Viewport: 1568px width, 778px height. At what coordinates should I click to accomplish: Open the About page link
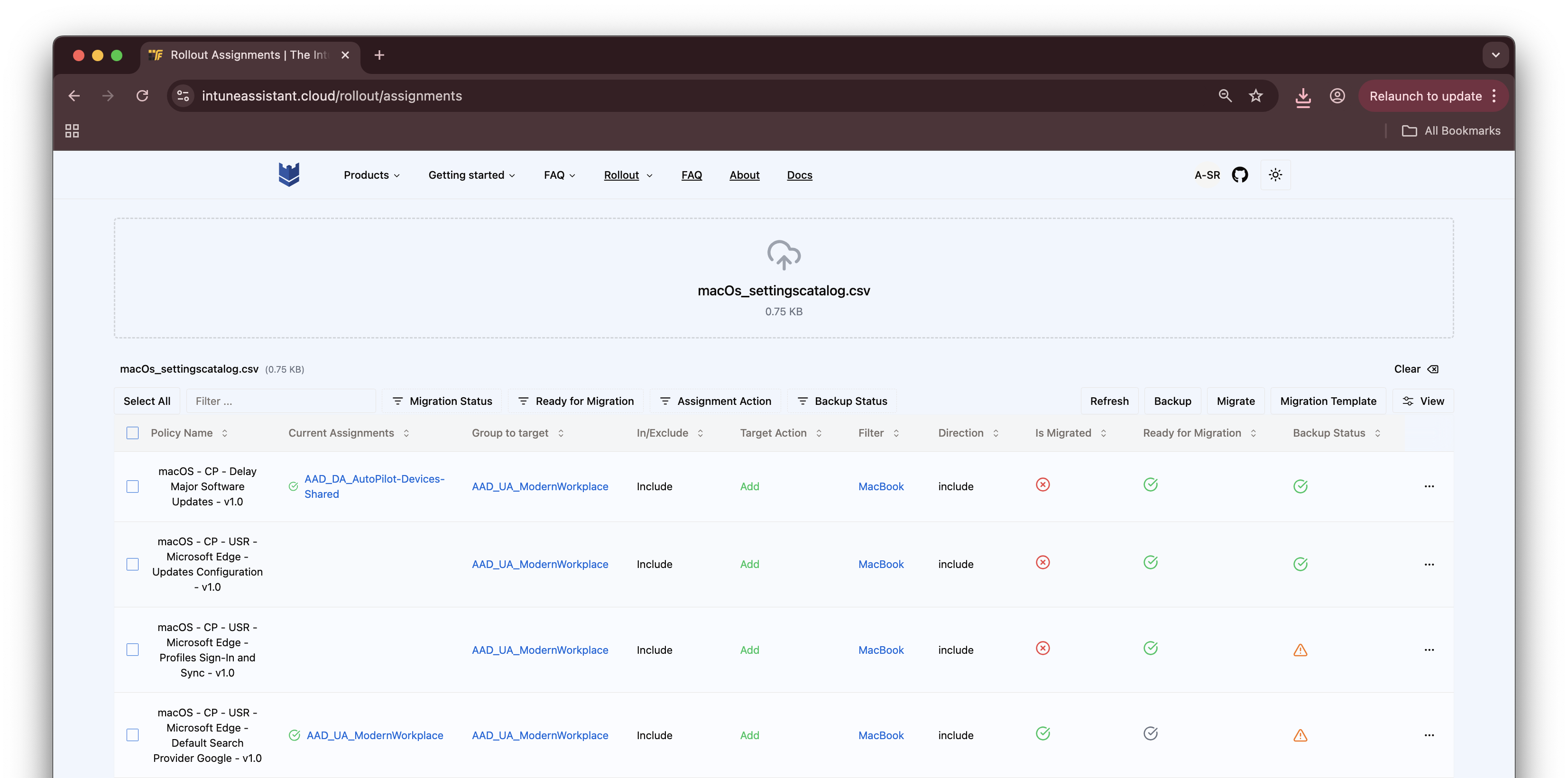pos(745,175)
